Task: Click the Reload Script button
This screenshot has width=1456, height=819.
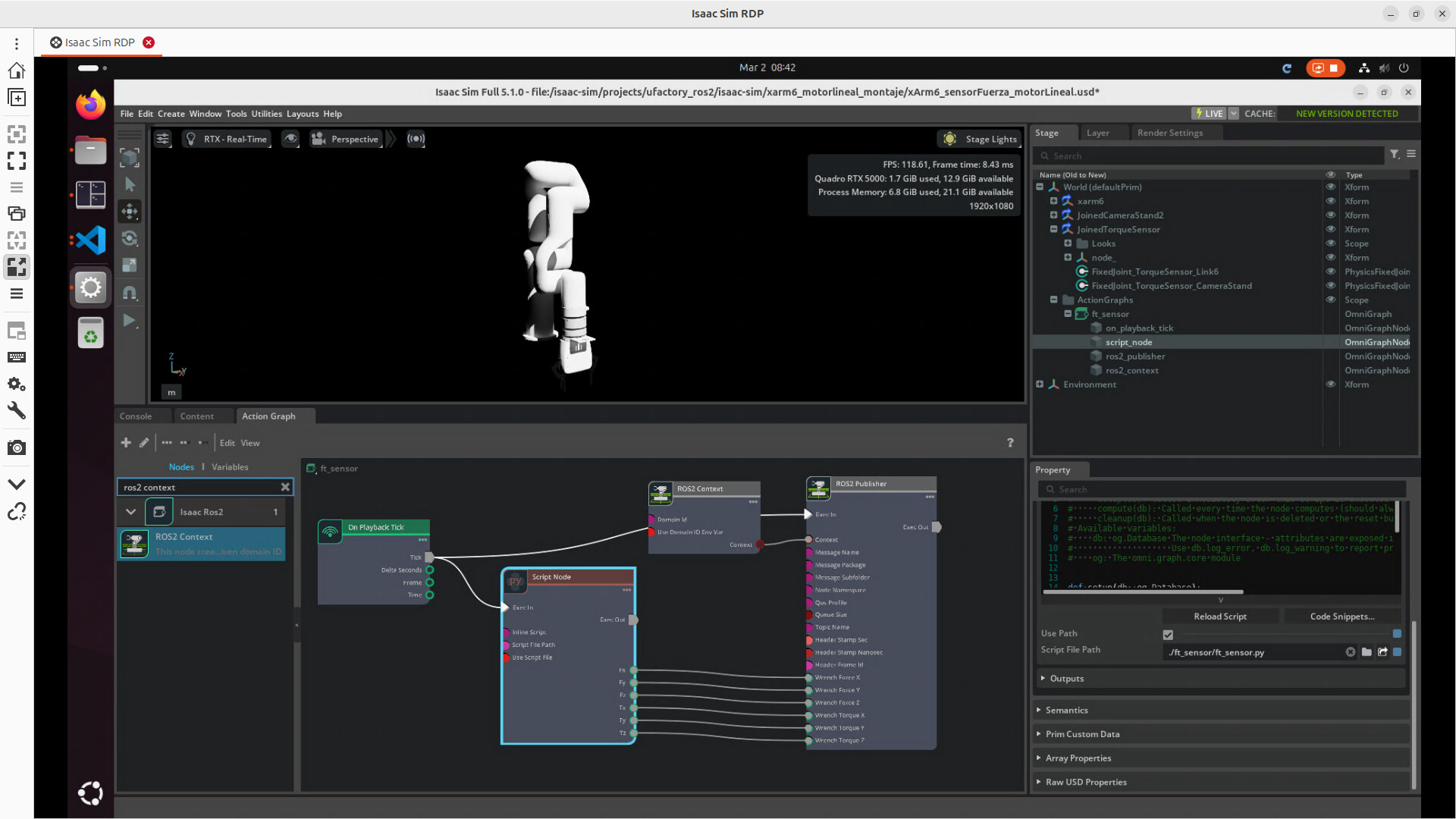Action: (1220, 617)
